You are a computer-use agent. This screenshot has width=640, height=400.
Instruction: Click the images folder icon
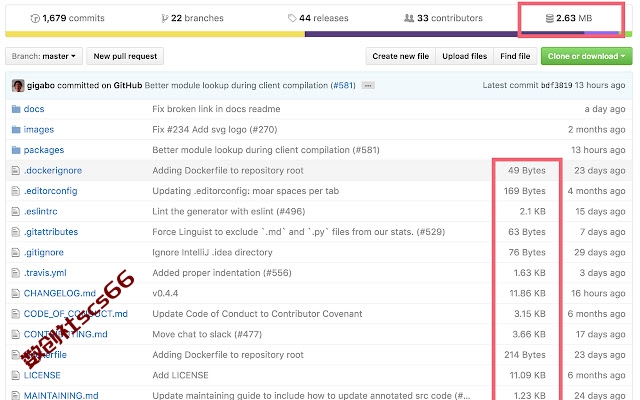pyautogui.click(x=16, y=129)
